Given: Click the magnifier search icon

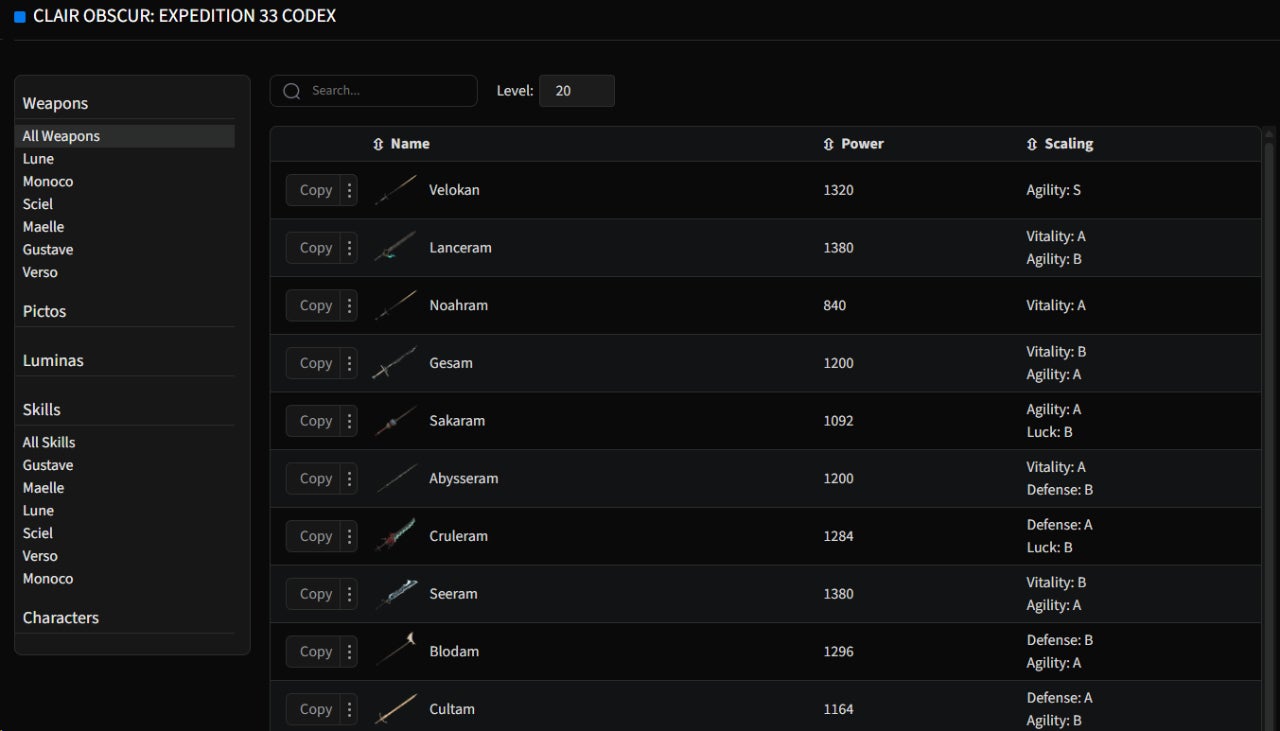Looking at the screenshot, I should point(292,91).
